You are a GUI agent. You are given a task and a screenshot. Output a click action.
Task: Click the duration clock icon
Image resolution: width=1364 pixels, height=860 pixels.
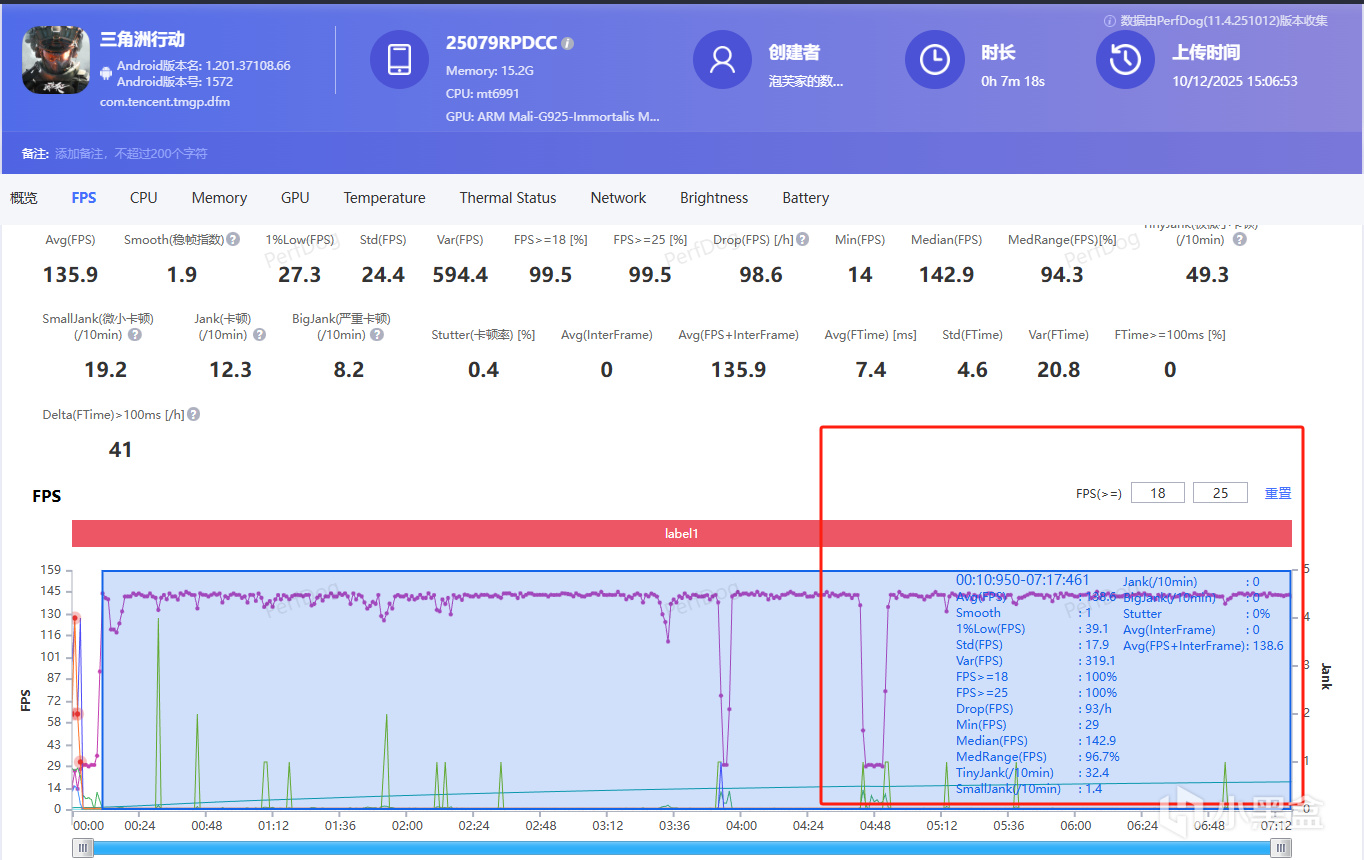pyautogui.click(x=934, y=59)
